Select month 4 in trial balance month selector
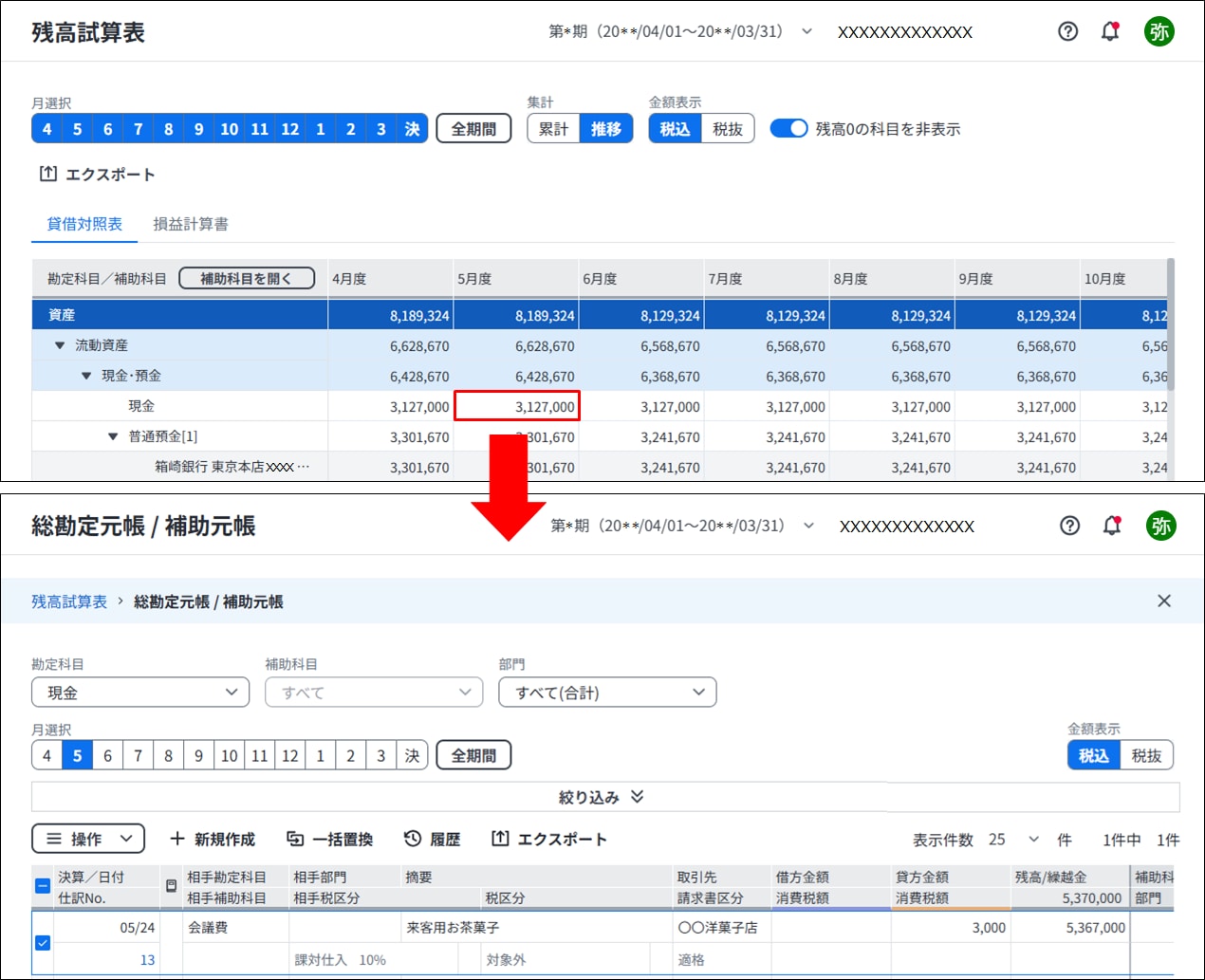The image size is (1205, 980). pyautogui.click(x=46, y=128)
